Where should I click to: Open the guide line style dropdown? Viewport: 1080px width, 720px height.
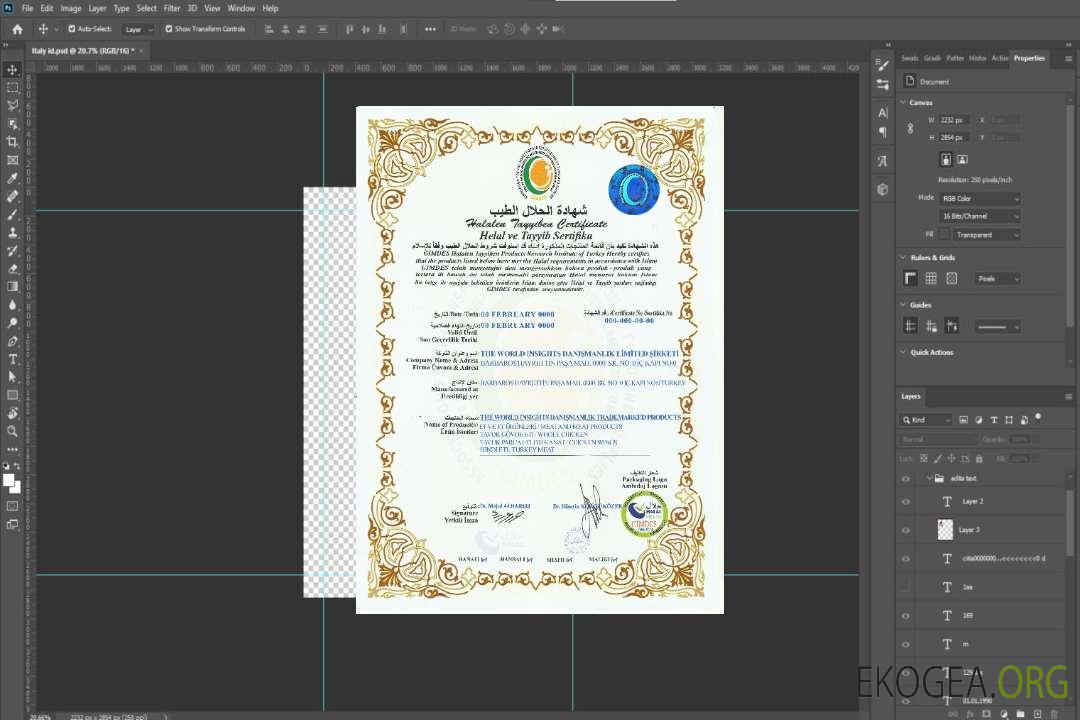997,327
